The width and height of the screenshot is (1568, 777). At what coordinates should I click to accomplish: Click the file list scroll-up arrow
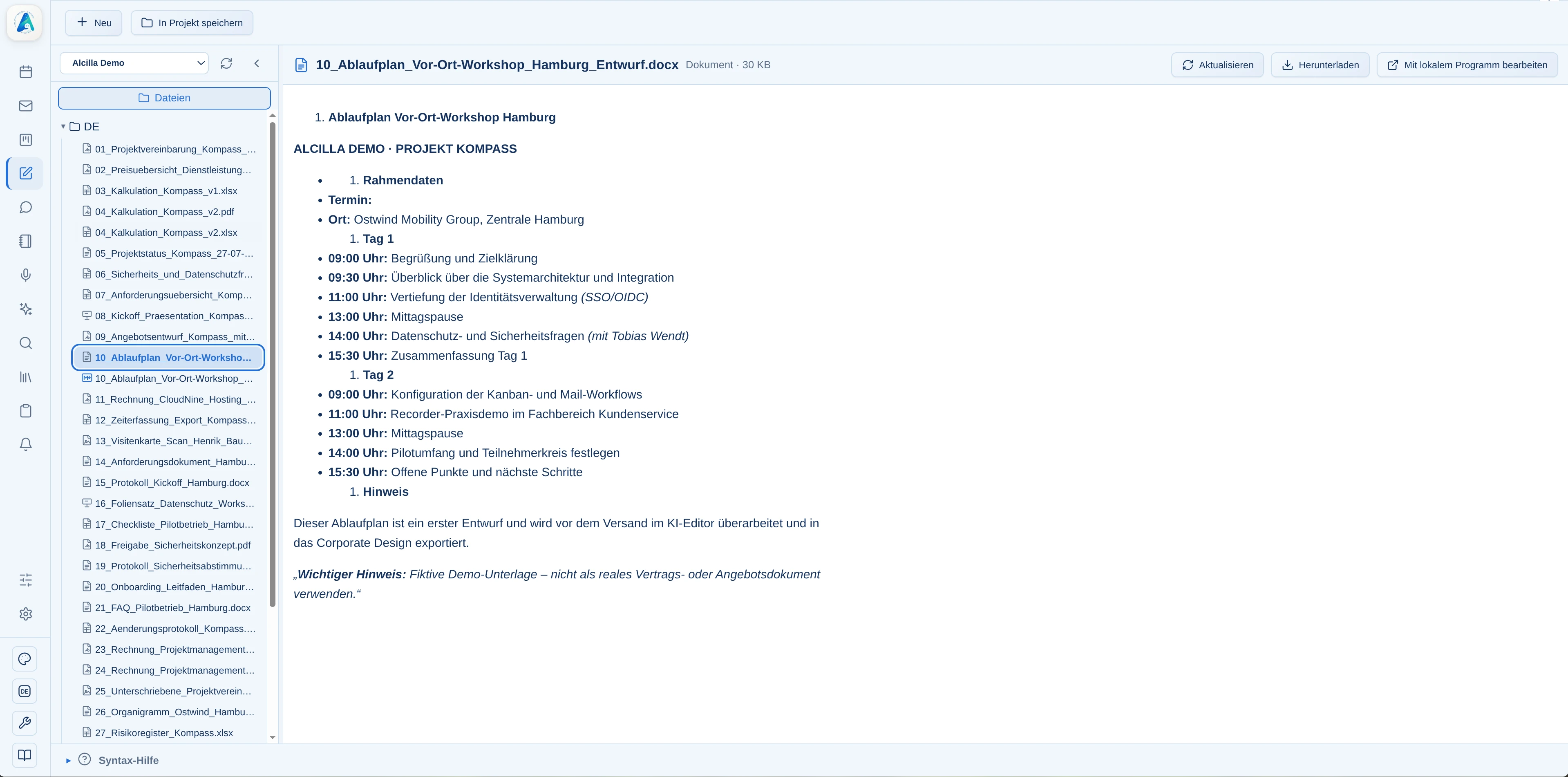click(273, 116)
